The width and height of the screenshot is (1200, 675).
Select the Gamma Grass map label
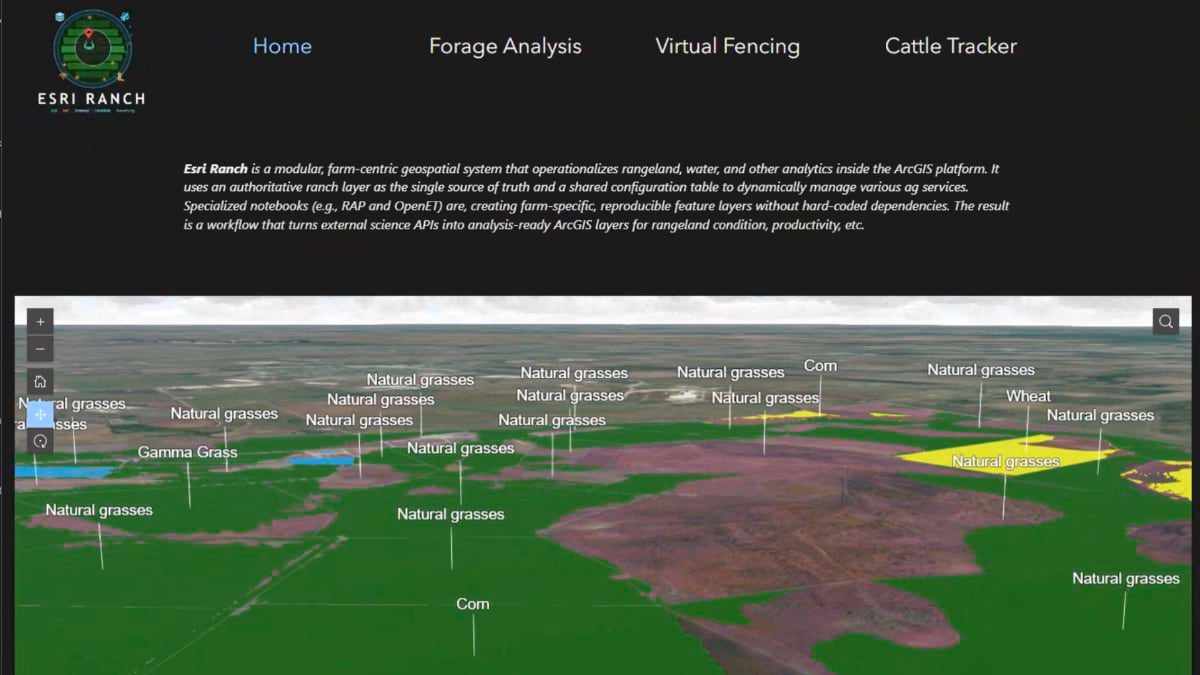[187, 452]
